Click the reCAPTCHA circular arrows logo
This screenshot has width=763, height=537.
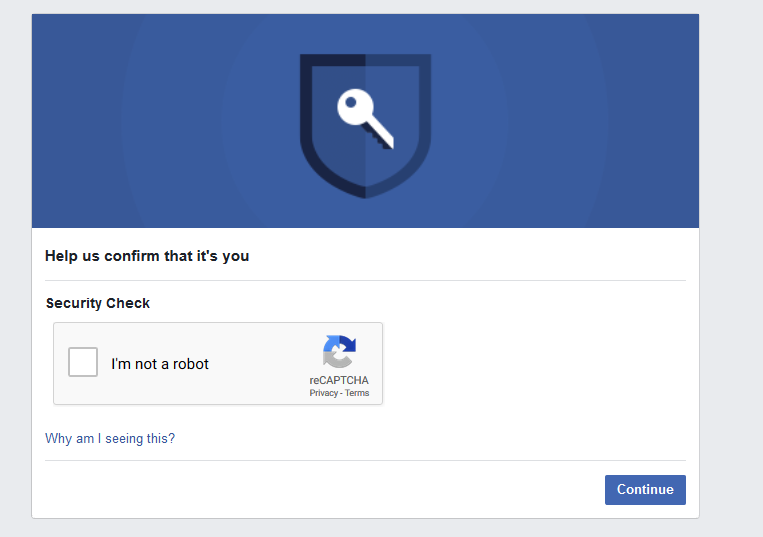point(339,352)
